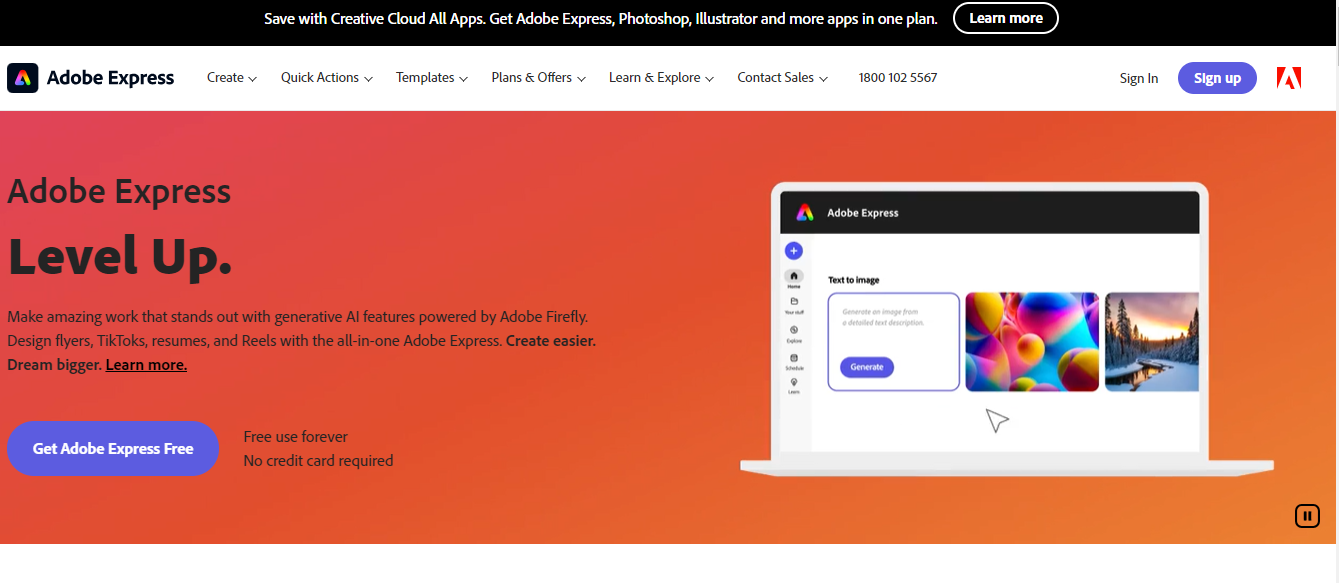This screenshot has width=1339, height=583.
Task: Click Get Adobe Express Free button
Action: click(113, 448)
